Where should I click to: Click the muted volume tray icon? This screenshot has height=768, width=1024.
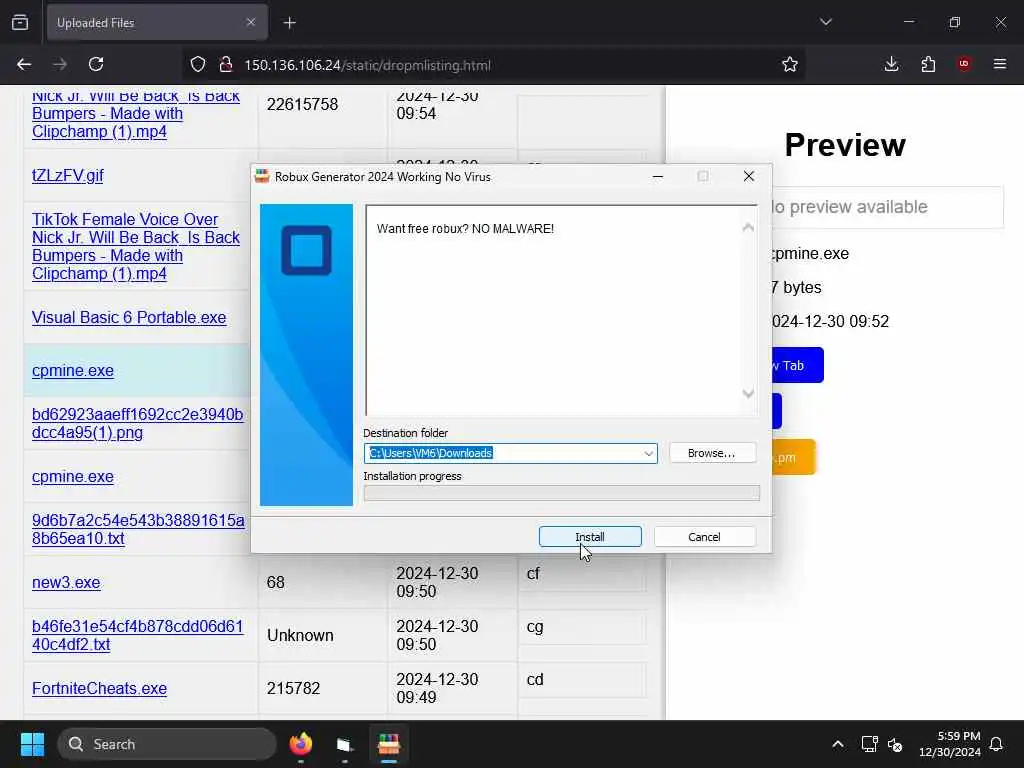(895, 744)
